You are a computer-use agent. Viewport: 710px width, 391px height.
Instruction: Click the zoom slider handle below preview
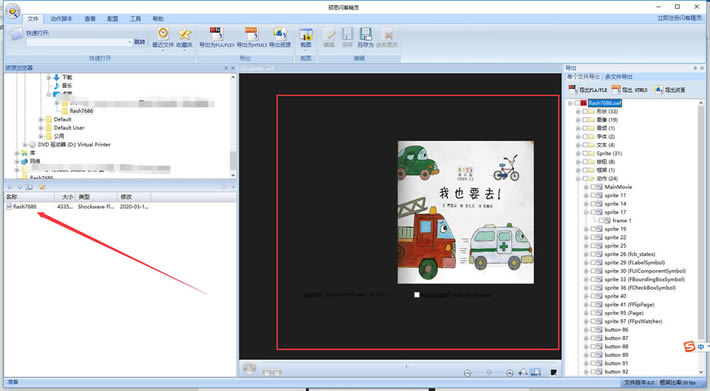click(x=489, y=372)
